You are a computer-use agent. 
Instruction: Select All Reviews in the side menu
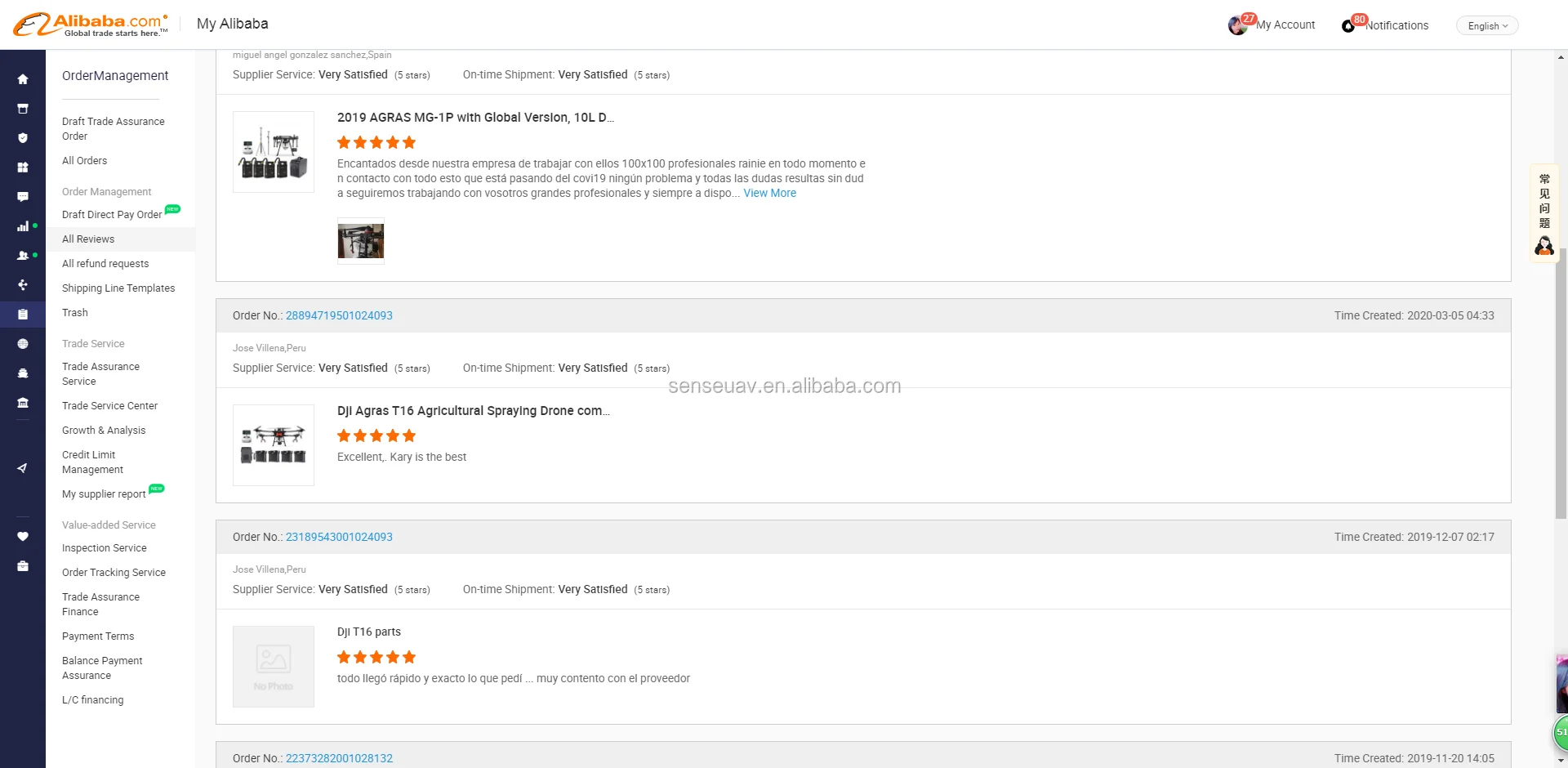tap(88, 239)
